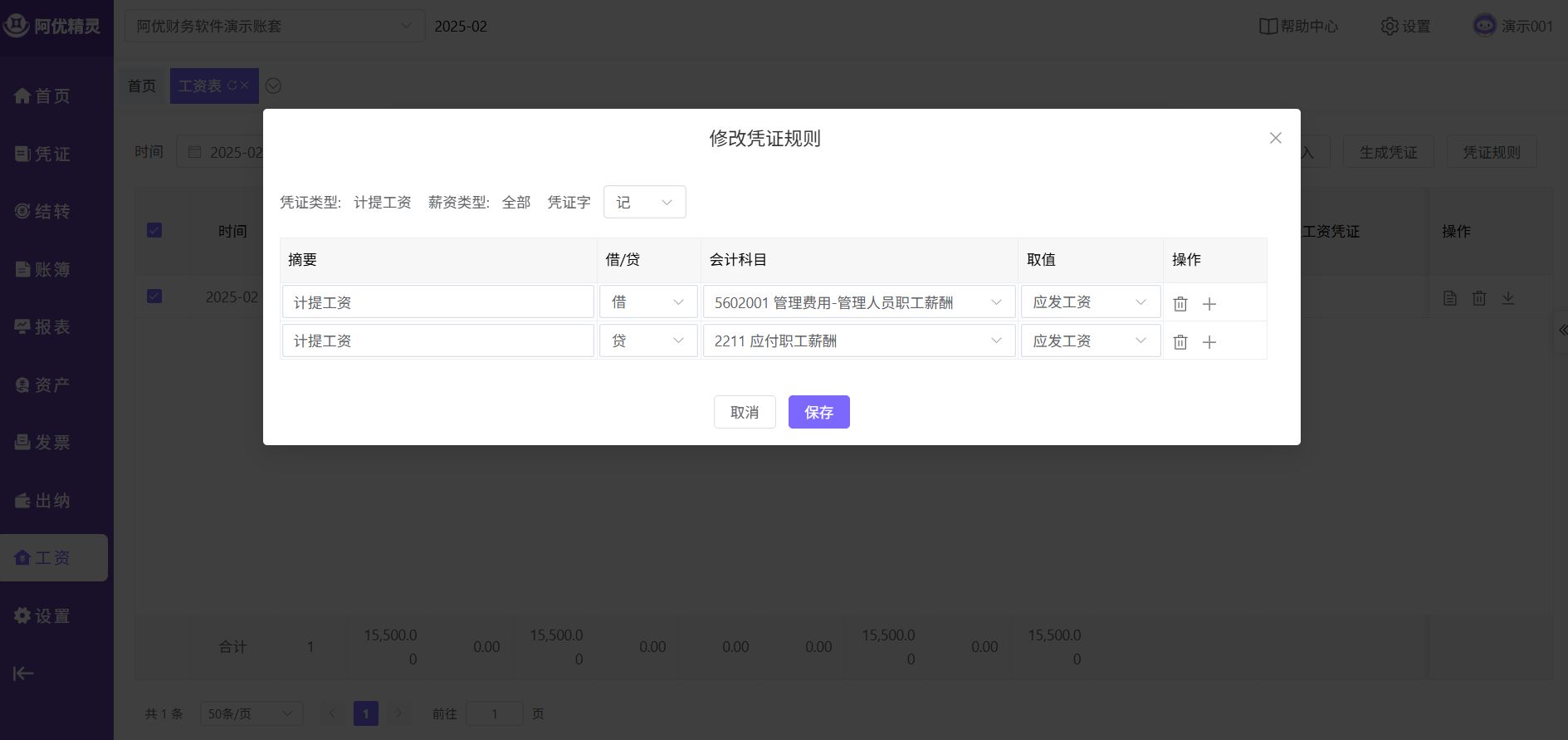
Task: Delete the second voucher rule row
Action: coord(1180,342)
